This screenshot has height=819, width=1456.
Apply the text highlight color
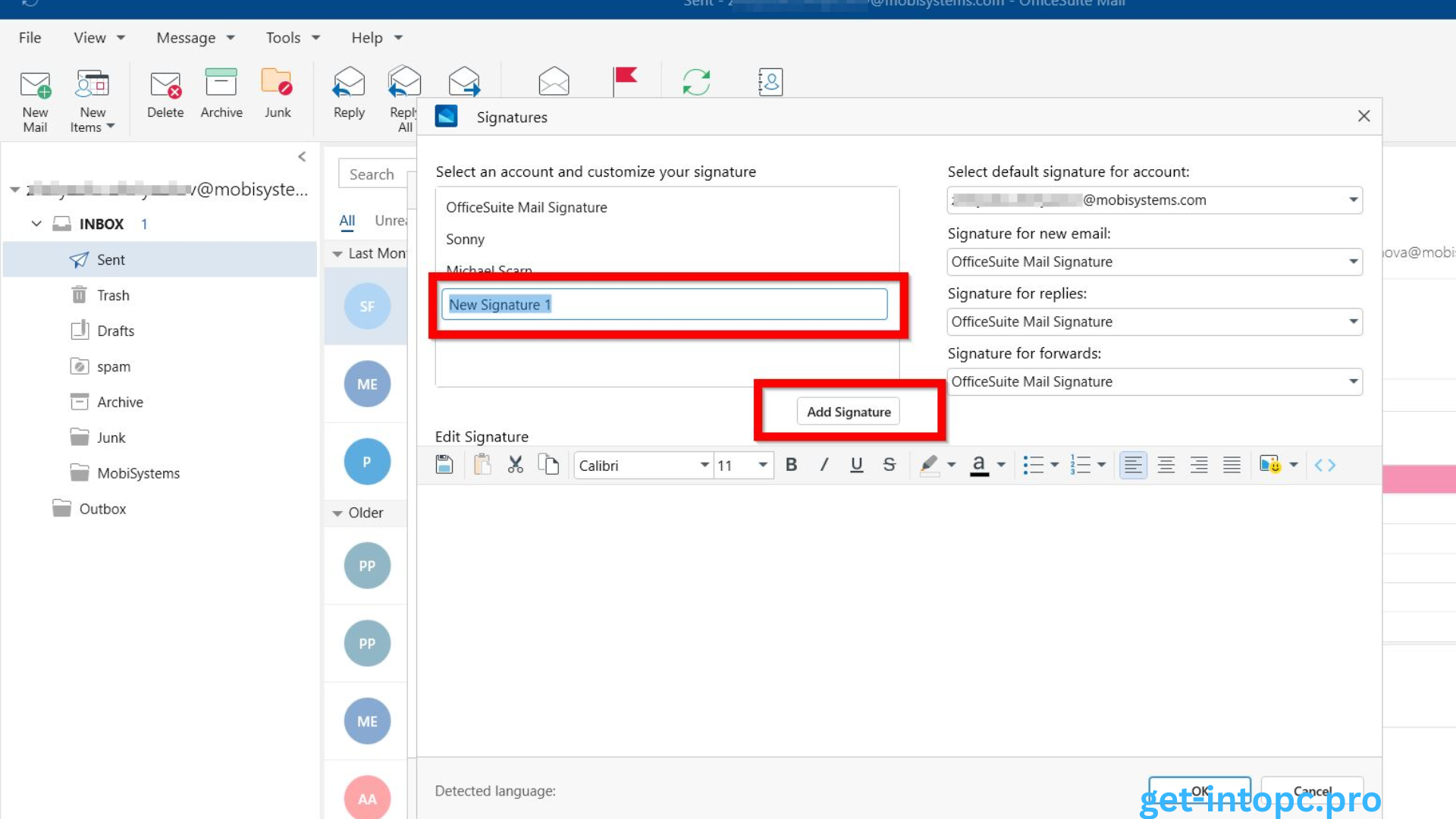click(928, 465)
